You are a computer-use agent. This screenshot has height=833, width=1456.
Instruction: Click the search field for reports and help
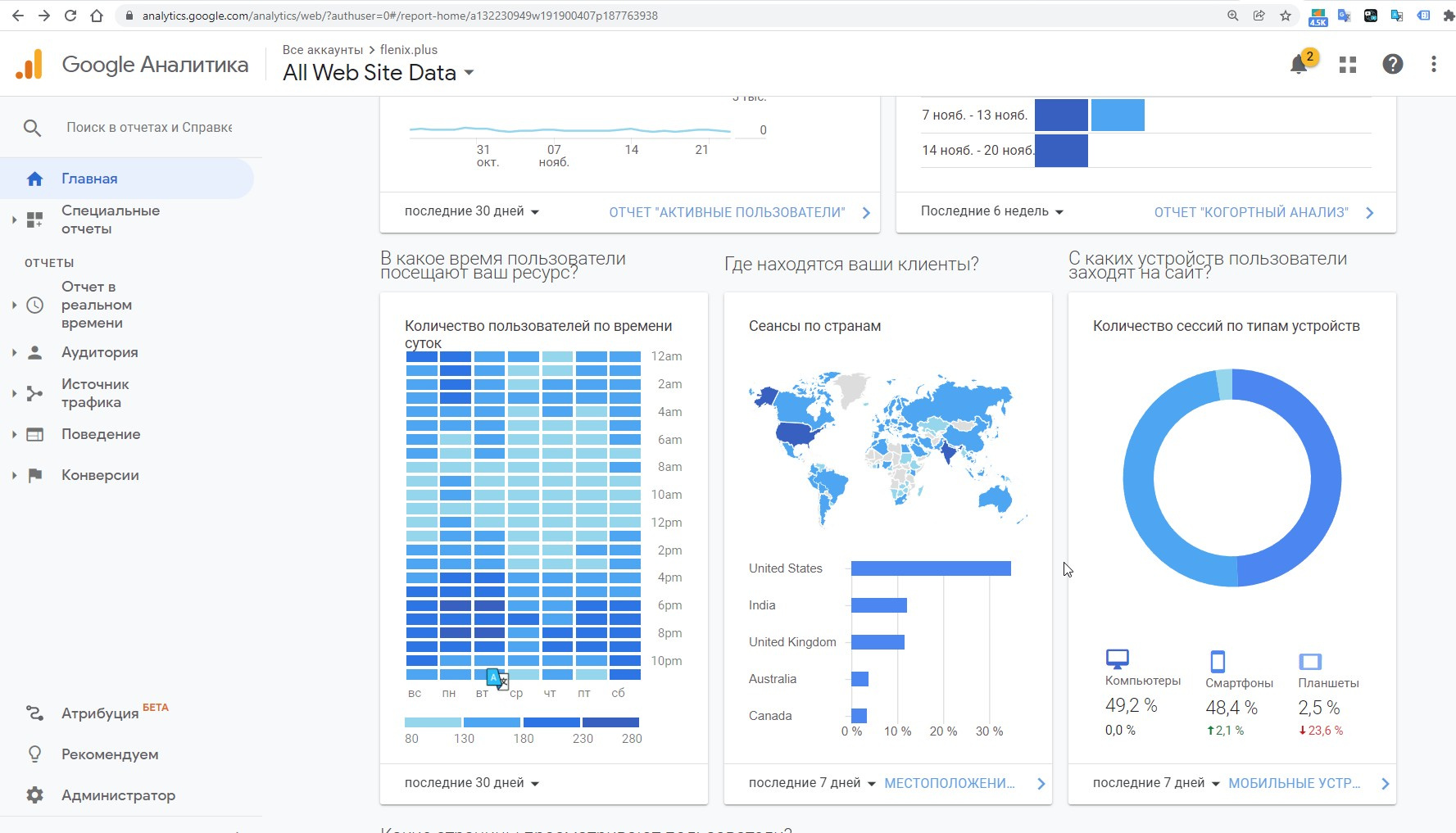pos(149,128)
